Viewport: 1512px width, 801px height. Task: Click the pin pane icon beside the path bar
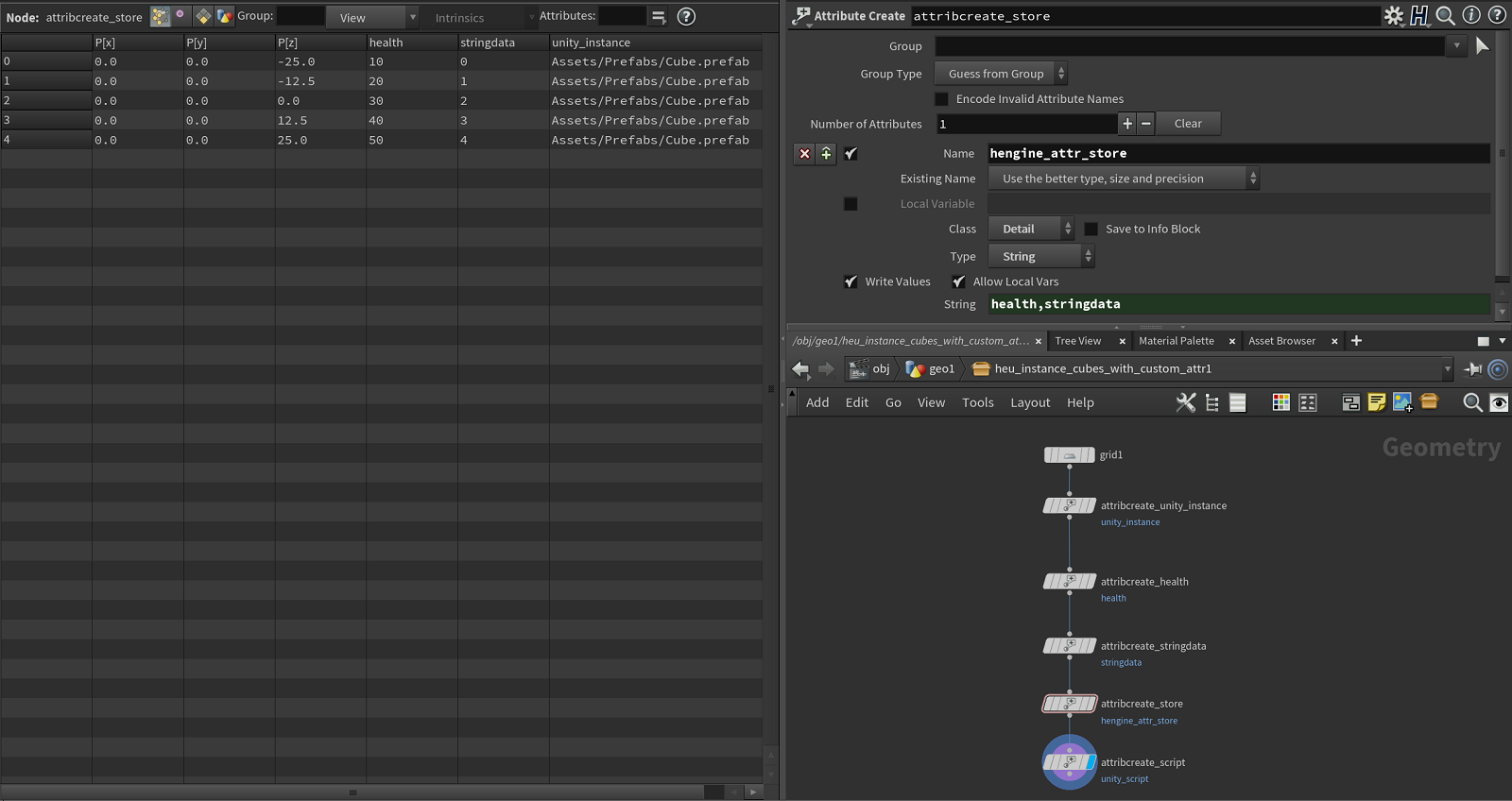point(1472,369)
